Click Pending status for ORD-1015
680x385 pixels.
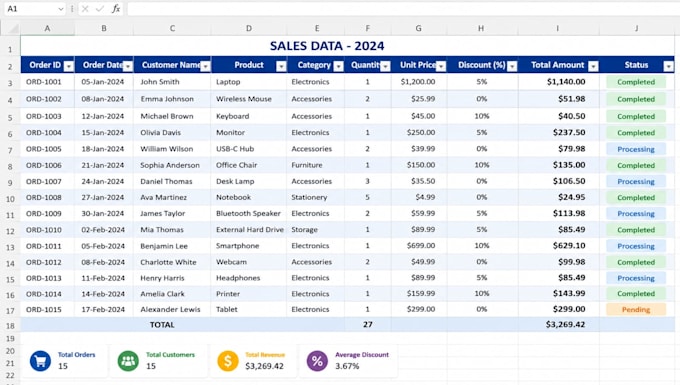click(636, 310)
